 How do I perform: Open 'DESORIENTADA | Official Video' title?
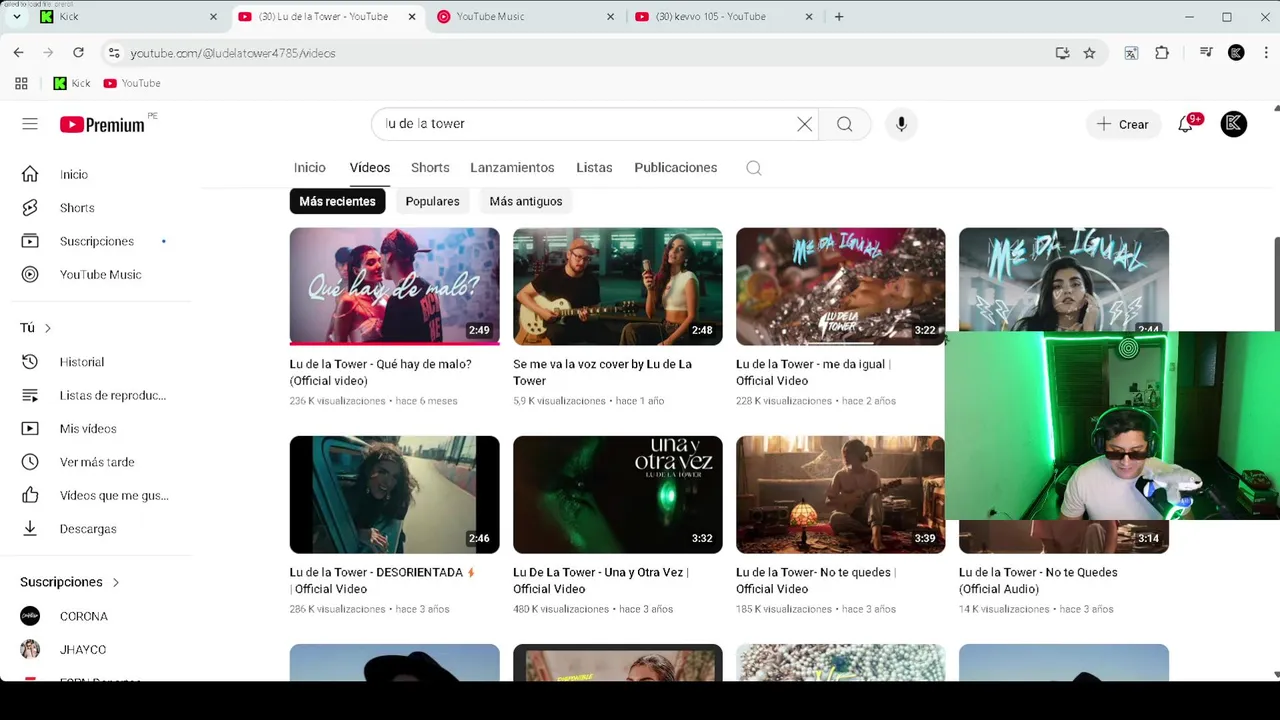coord(382,580)
